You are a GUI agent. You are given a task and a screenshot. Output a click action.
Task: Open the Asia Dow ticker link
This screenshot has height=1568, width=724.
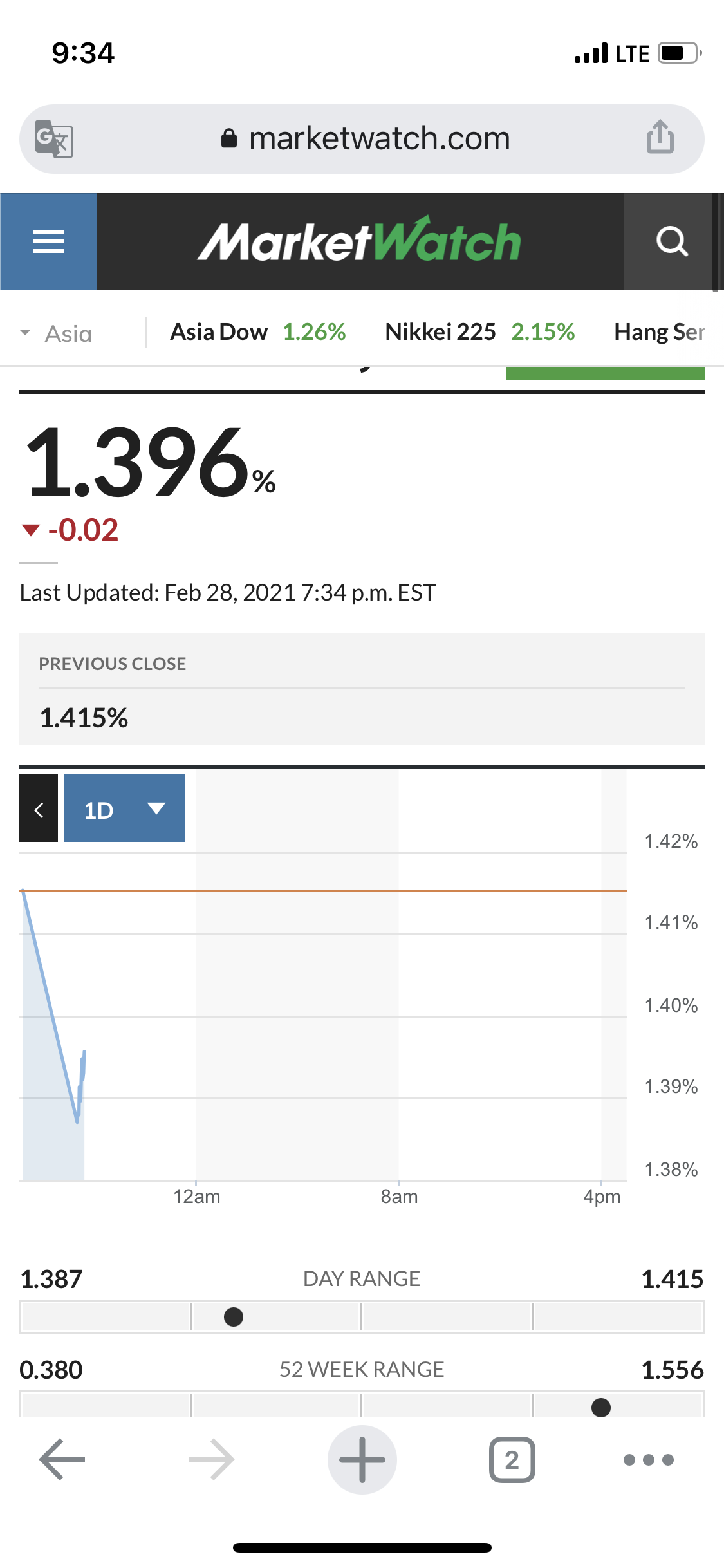click(257, 332)
